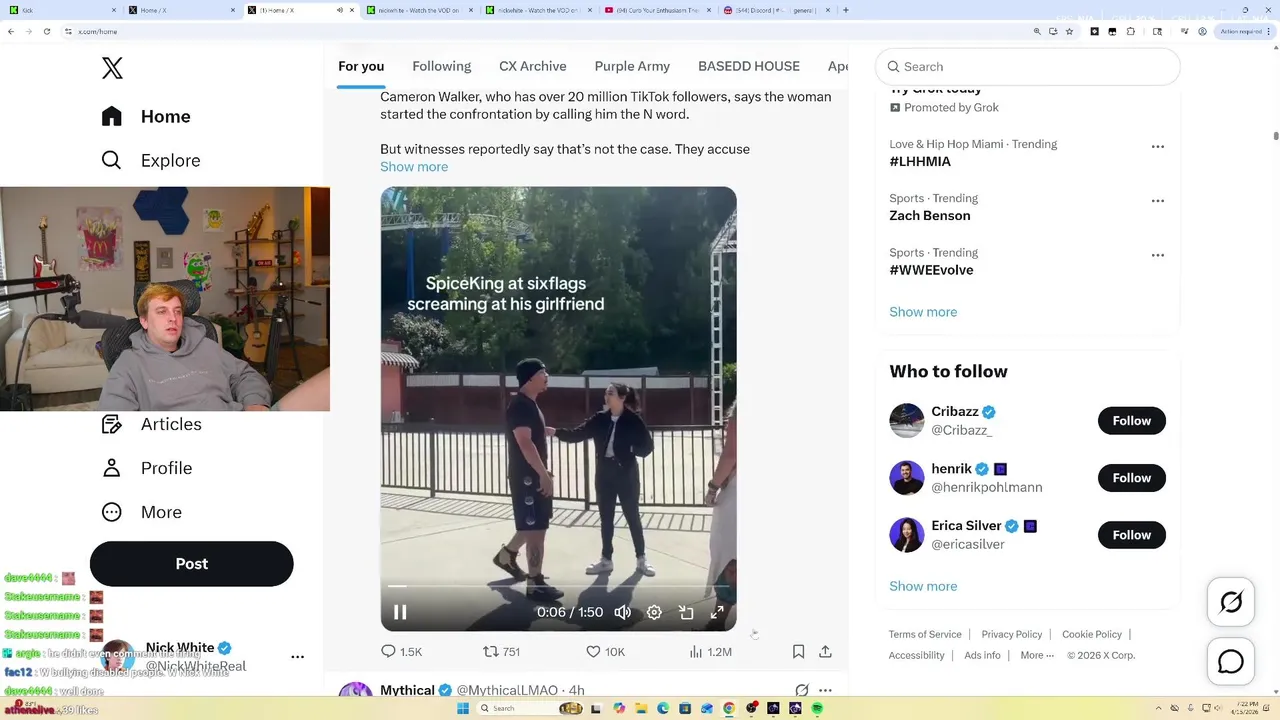
Task: Bookmark this page with star icon
Action: [x=1070, y=31]
